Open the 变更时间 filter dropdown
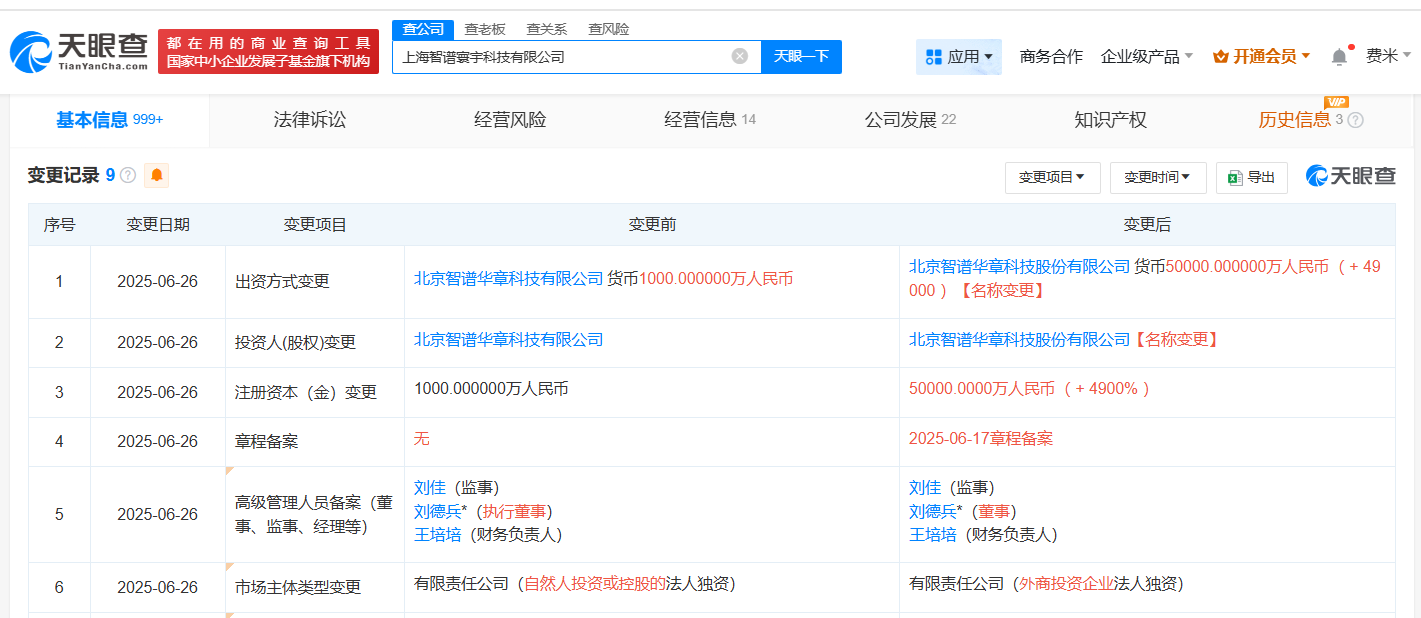The width and height of the screenshot is (1421, 618). tap(1157, 177)
